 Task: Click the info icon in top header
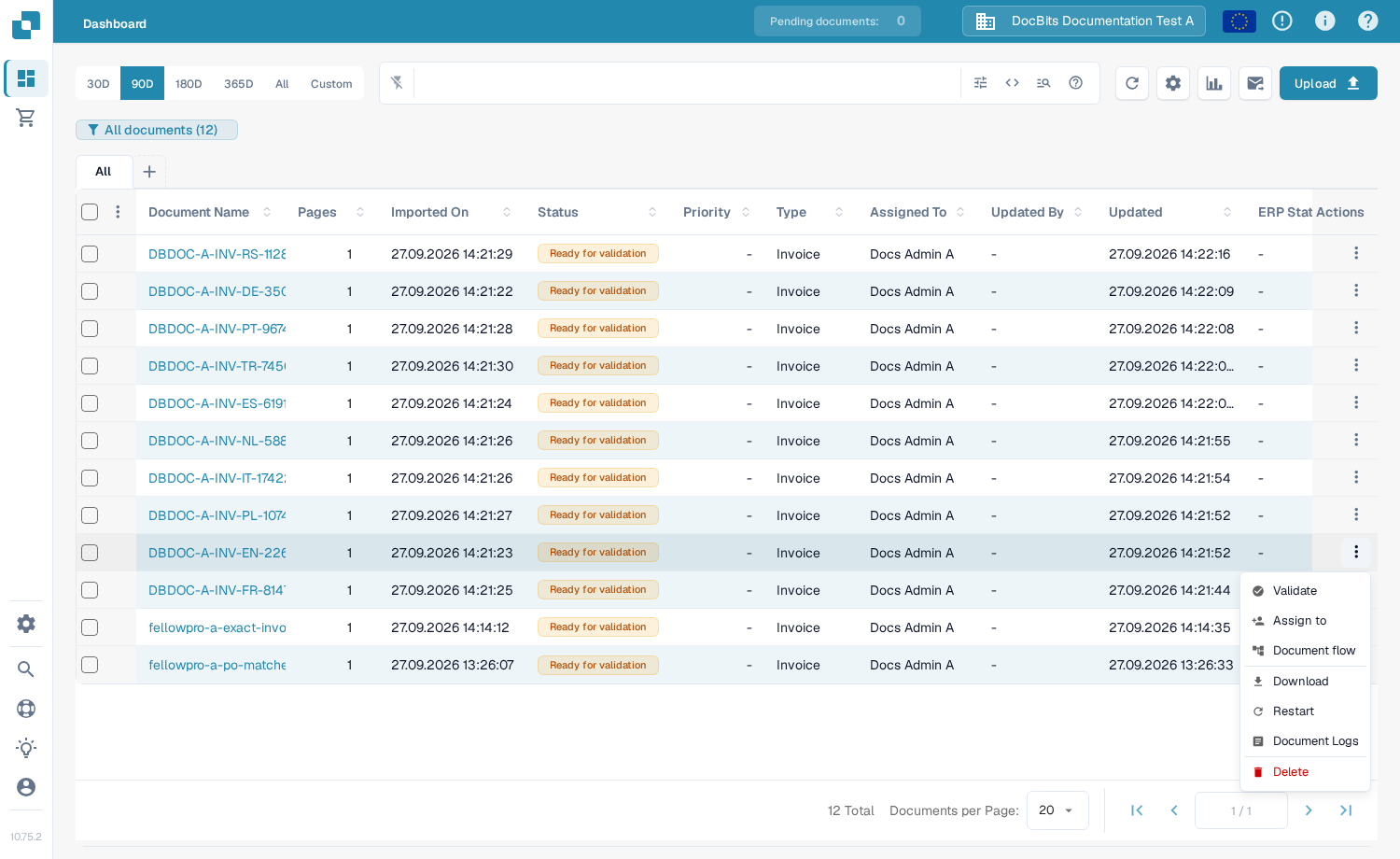(x=1325, y=21)
